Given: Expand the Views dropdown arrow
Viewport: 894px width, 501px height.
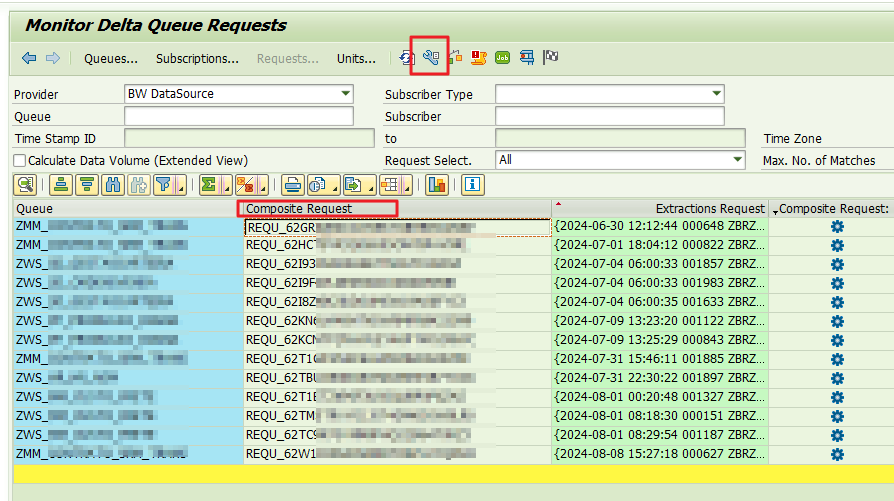Looking at the screenshot, I should [335, 186].
